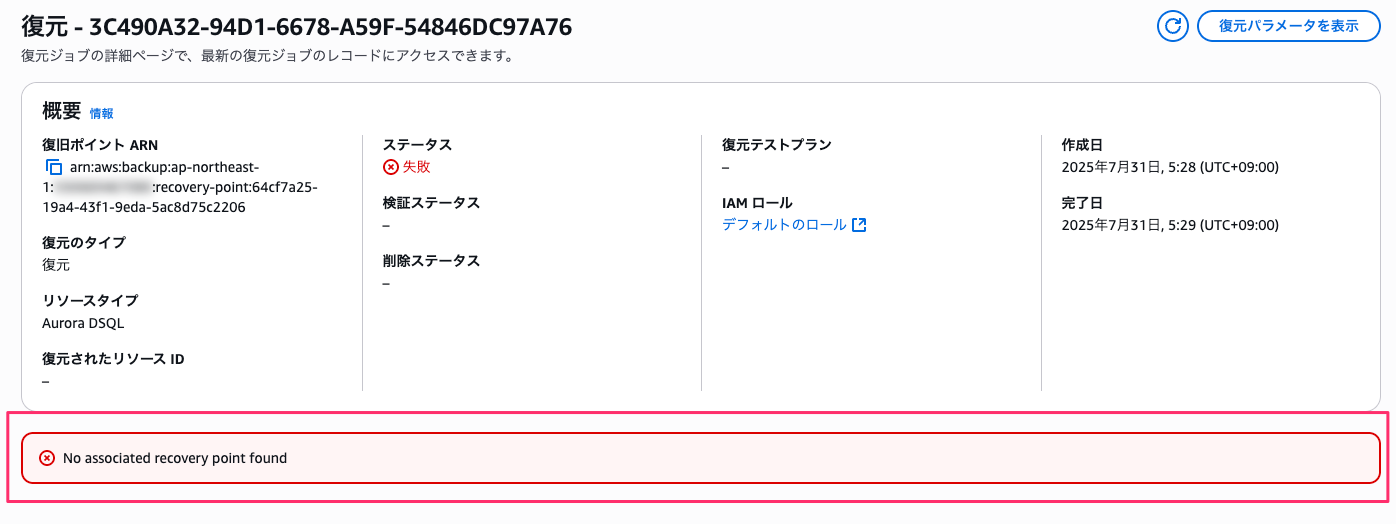Click the 失敗 status text

pos(417,167)
